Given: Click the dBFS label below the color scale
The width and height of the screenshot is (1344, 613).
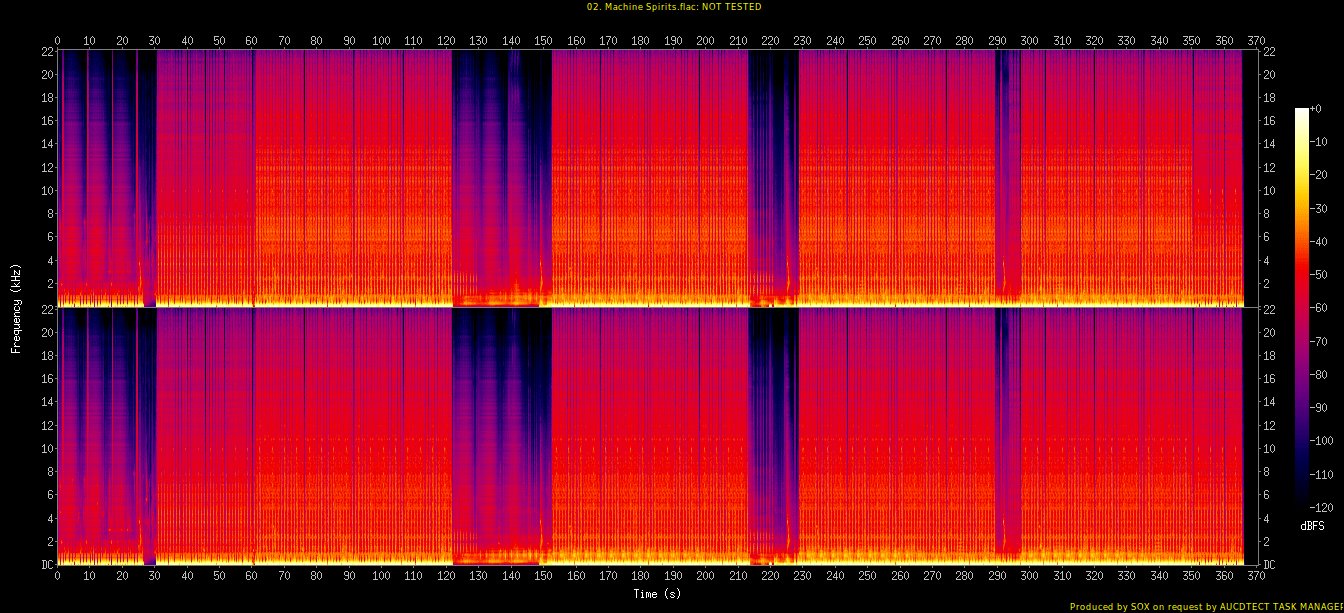Looking at the screenshot, I should click(1311, 525).
